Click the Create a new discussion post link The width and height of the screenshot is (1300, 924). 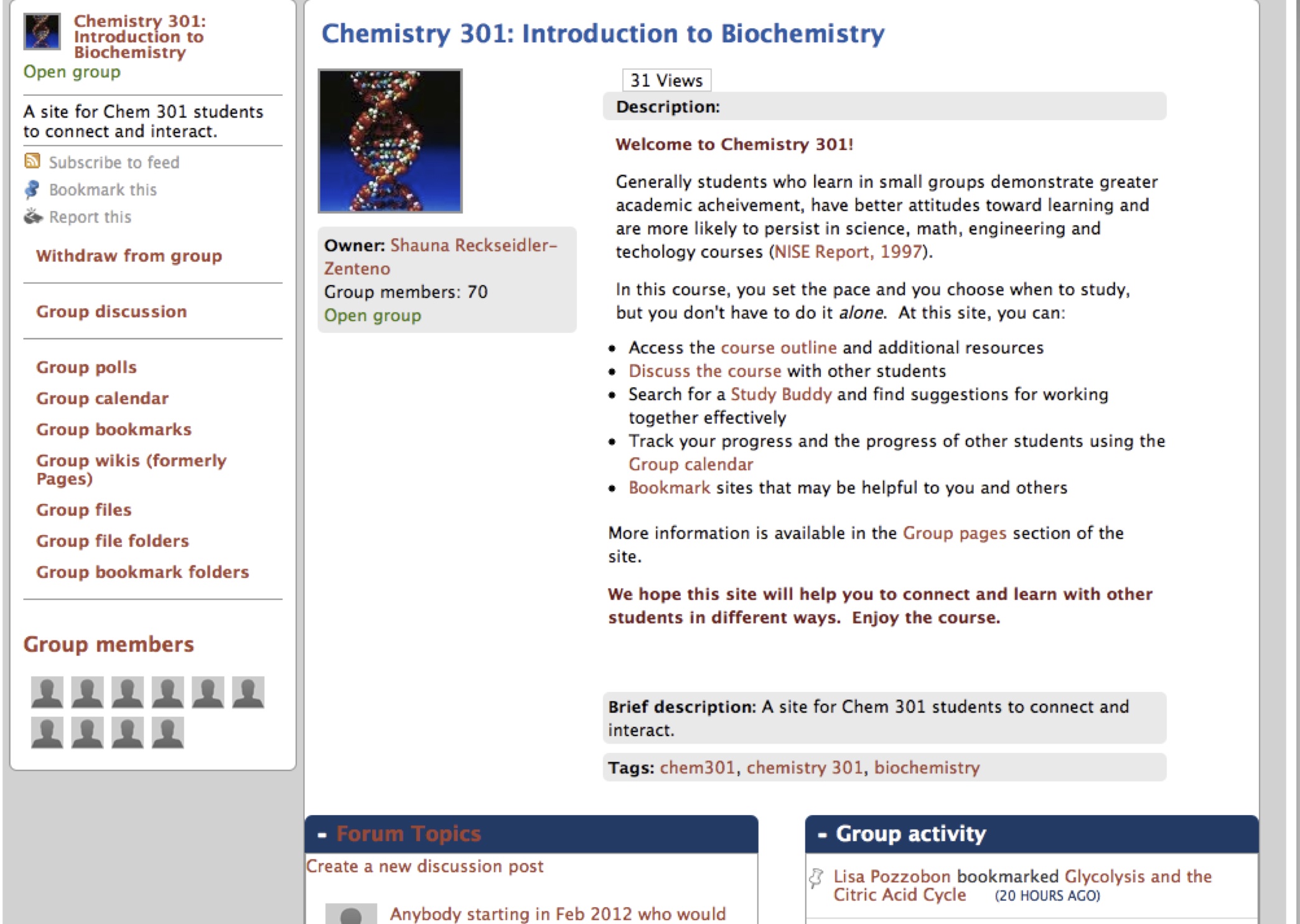pyautogui.click(x=425, y=866)
